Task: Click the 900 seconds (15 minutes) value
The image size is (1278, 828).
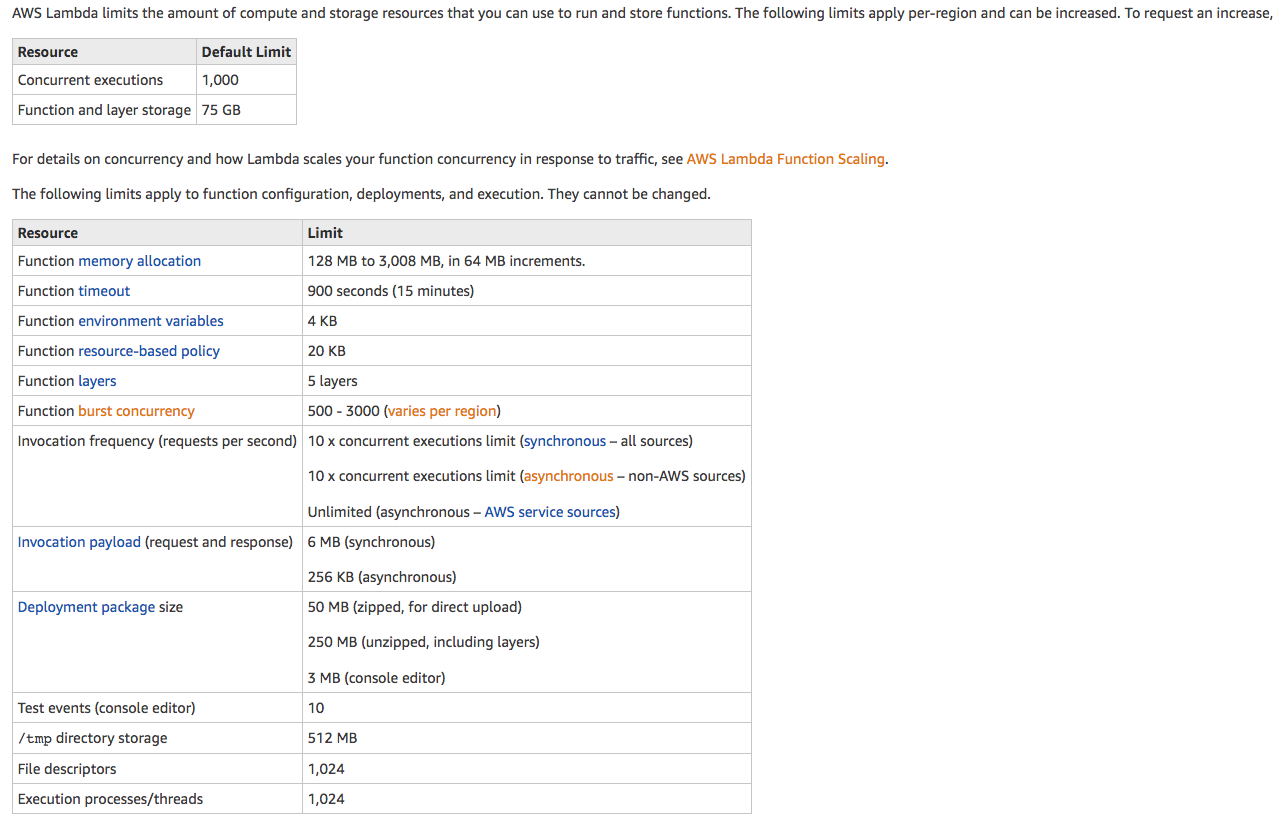Action: (x=391, y=291)
